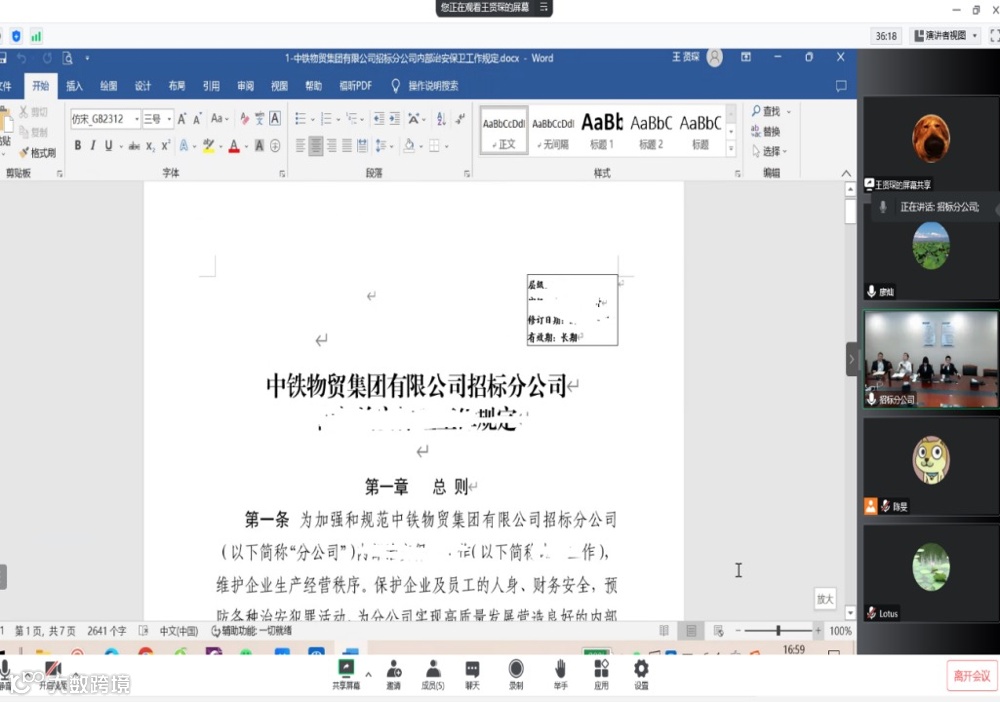Open the Change Case (Aa) dropdown
Screen dimensions: 1000x702
(x=219, y=119)
